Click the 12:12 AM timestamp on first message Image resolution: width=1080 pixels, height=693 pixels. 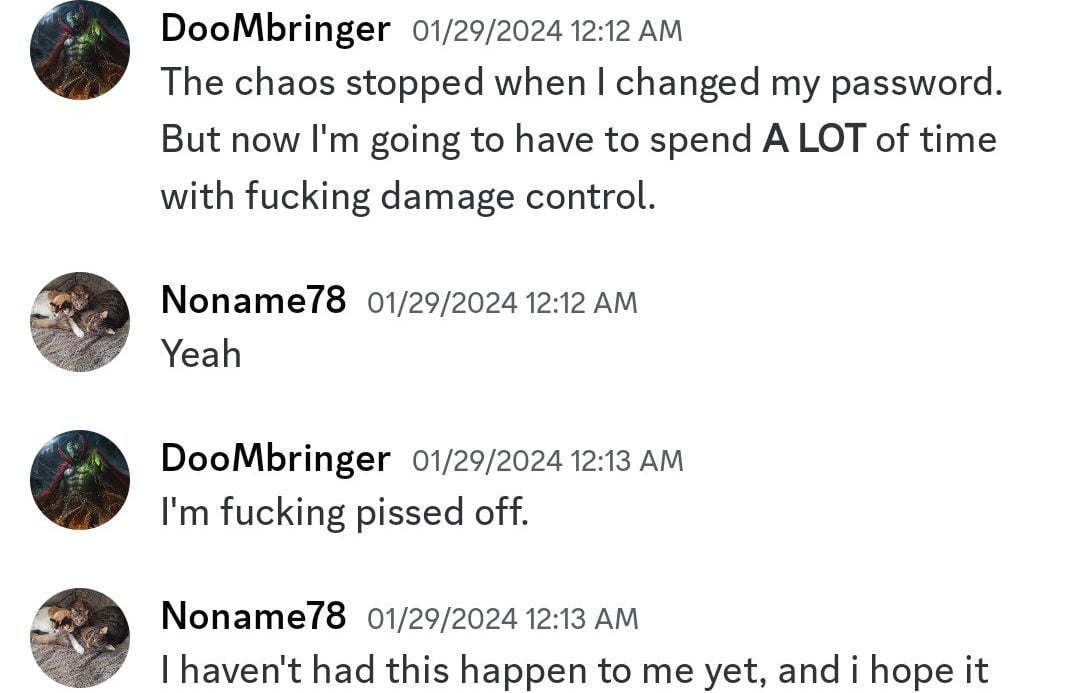pos(545,30)
